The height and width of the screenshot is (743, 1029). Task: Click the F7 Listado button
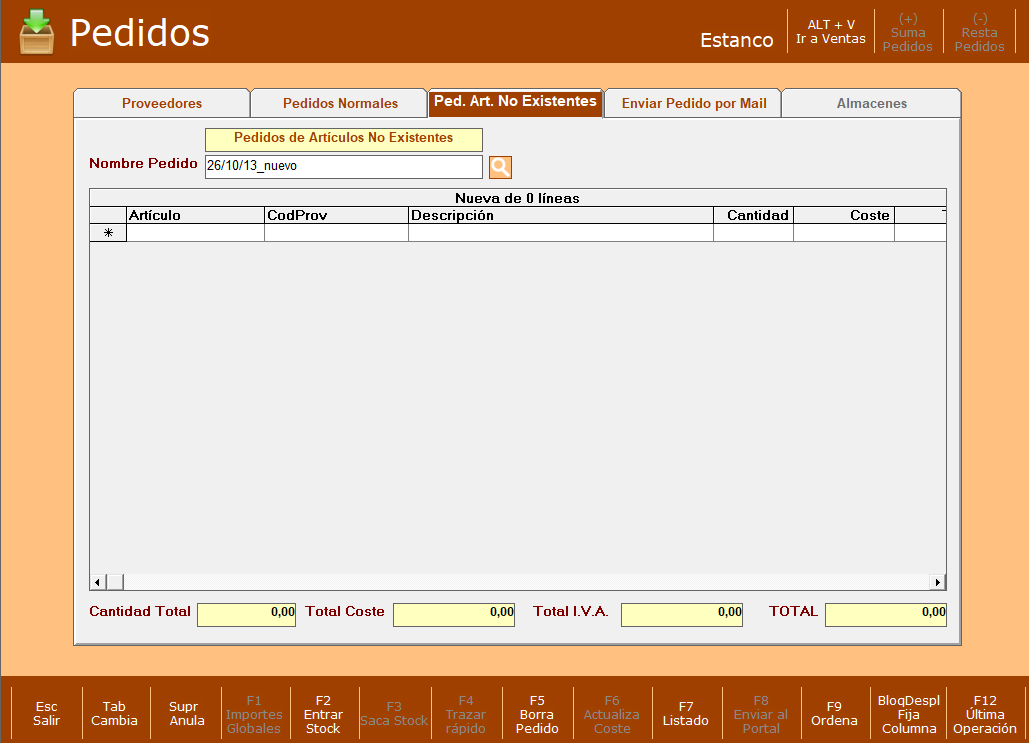(686, 713)
